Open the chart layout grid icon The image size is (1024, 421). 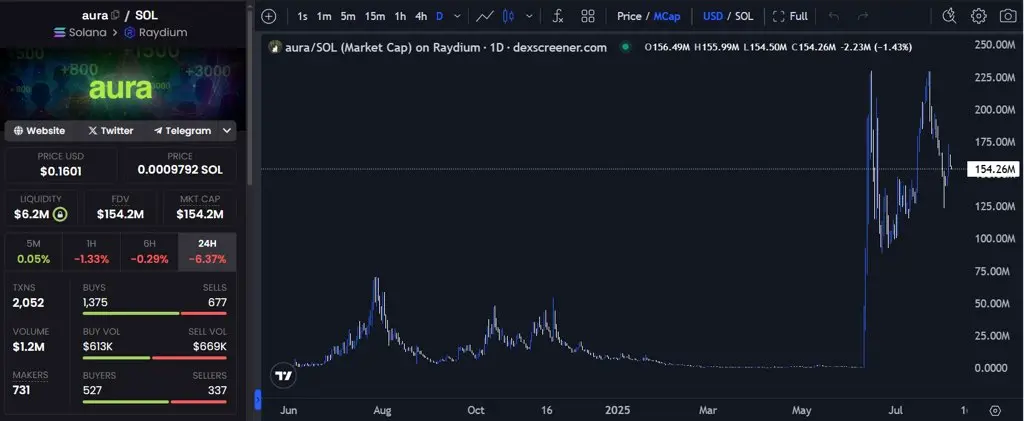[x=588, y=16]
